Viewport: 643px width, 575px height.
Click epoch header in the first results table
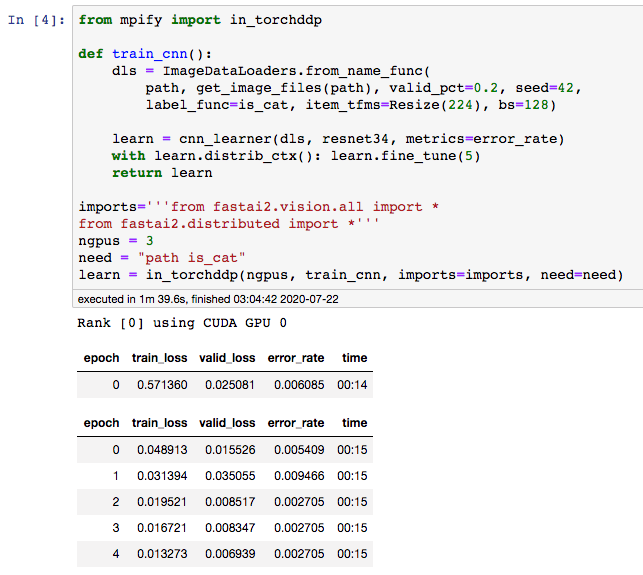click(x=98, y=358)
